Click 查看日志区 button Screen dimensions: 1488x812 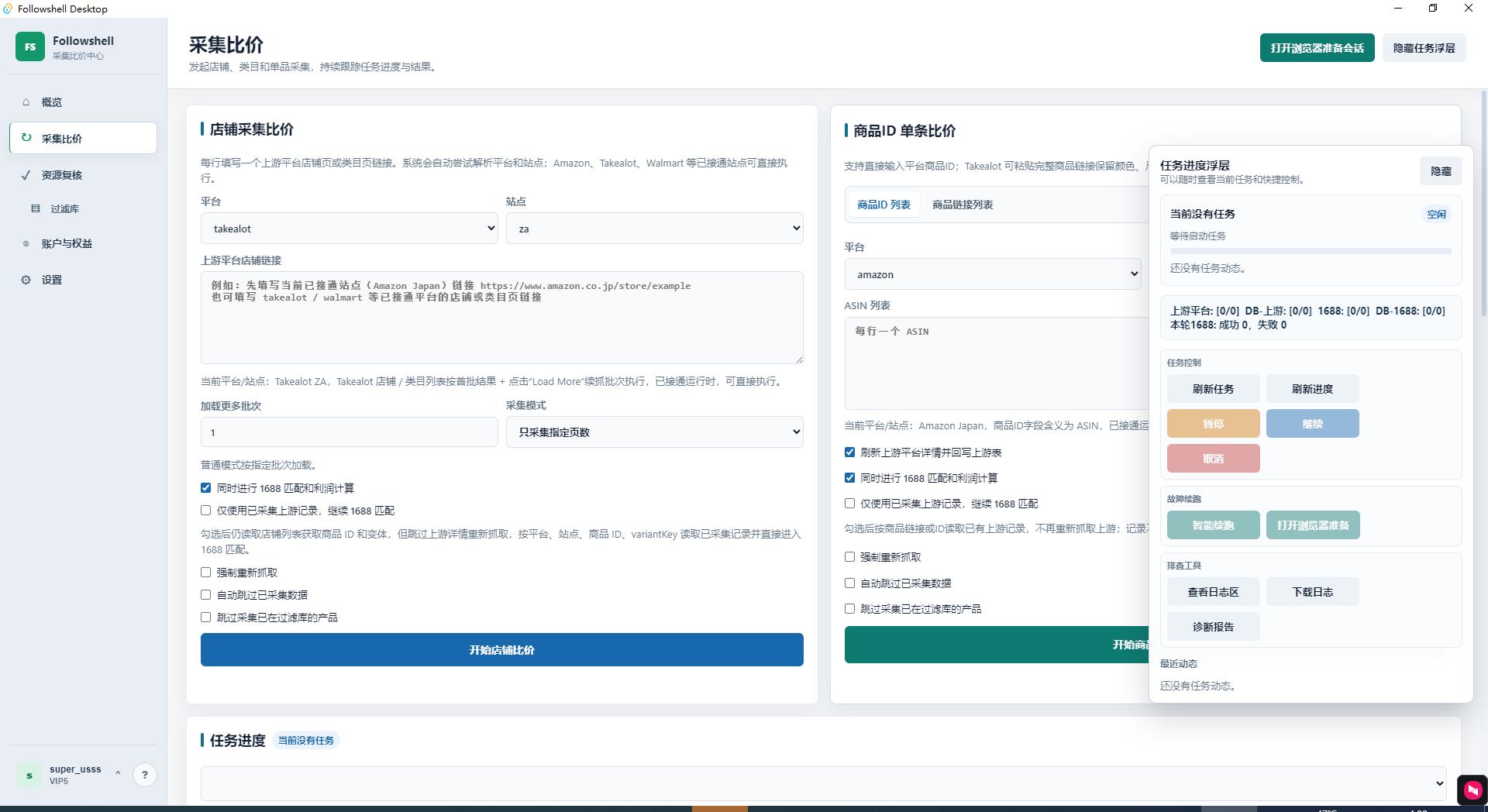point(1213,592)
